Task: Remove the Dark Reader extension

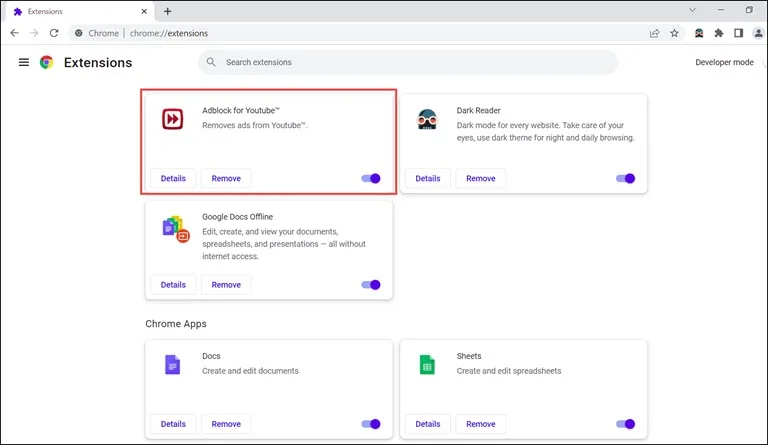Action: [480, 178]
